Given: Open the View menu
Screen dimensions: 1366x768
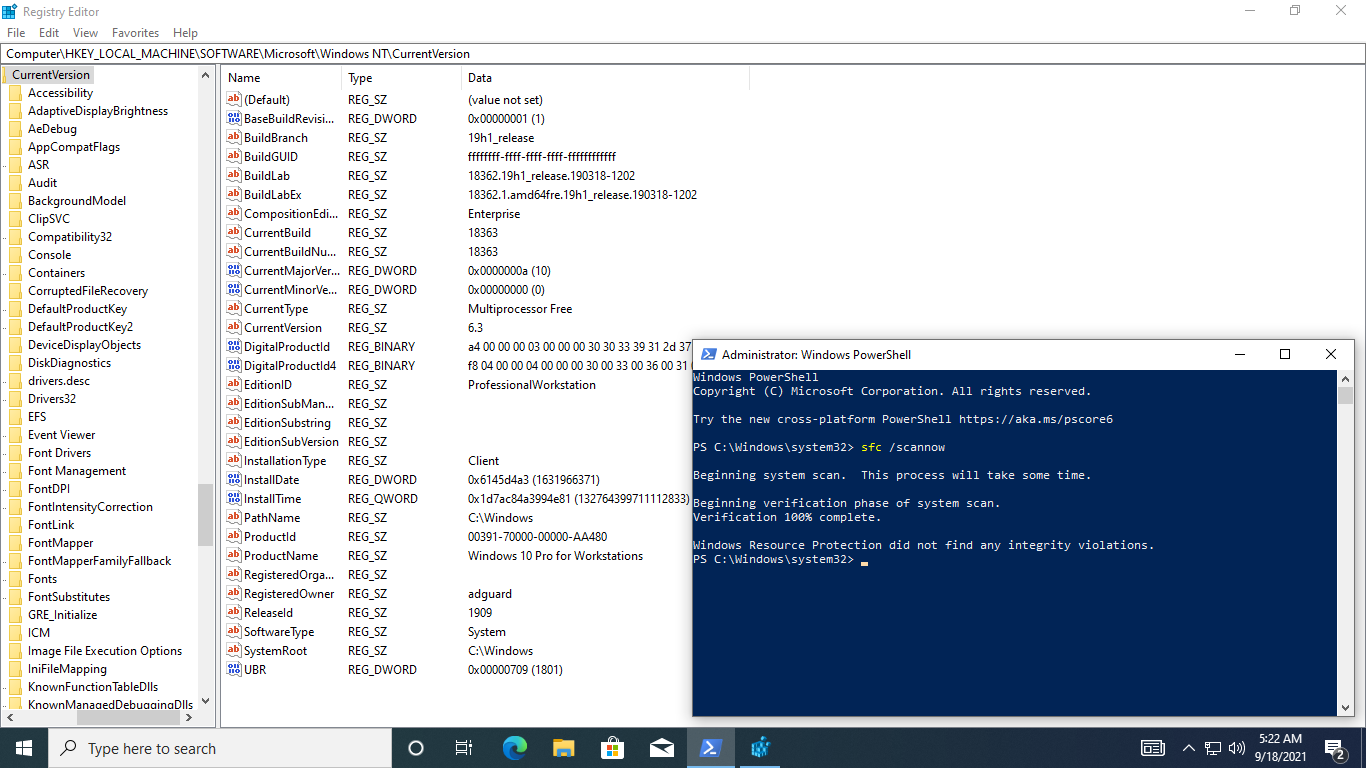Looking at the screenshot, I should (x=85, y=33).
